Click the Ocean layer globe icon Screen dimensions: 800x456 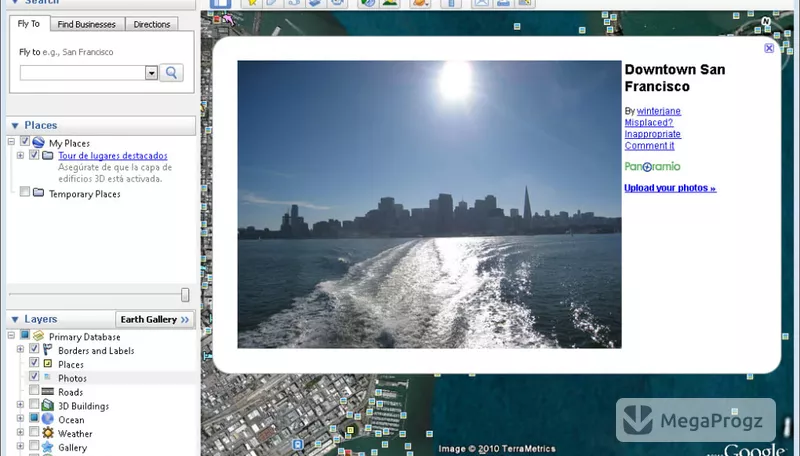pos(47,419)
